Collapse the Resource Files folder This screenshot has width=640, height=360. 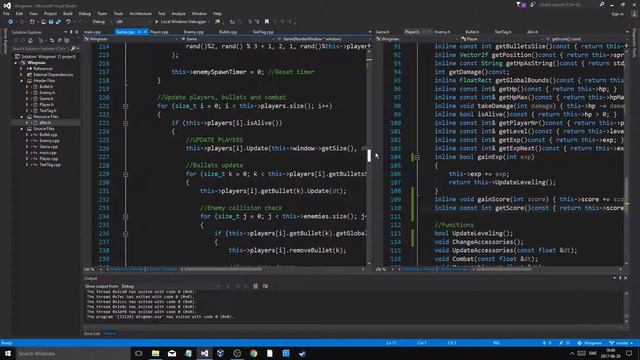(22, 117)
